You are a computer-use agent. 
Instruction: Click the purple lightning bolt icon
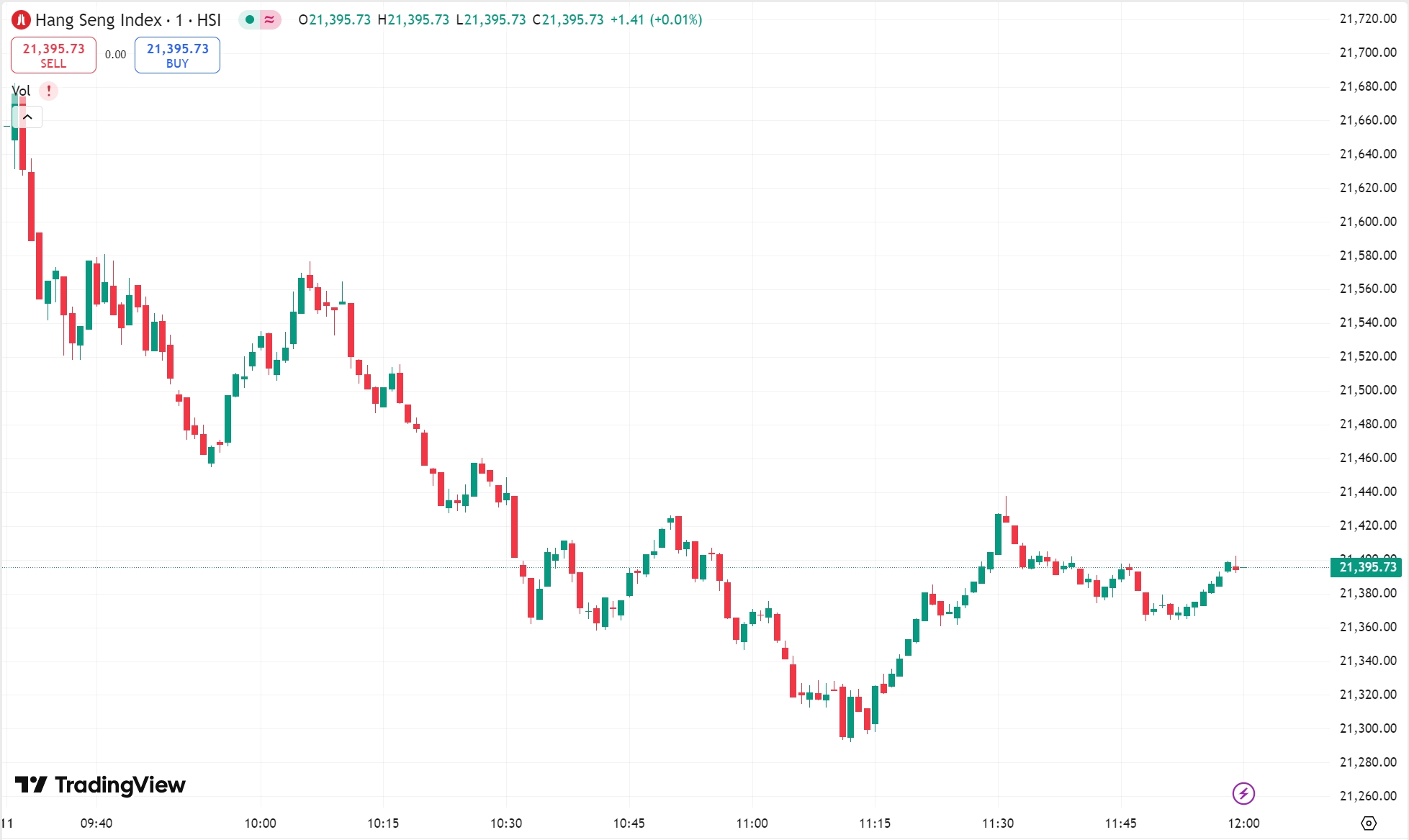click(x=1243, y=793)
